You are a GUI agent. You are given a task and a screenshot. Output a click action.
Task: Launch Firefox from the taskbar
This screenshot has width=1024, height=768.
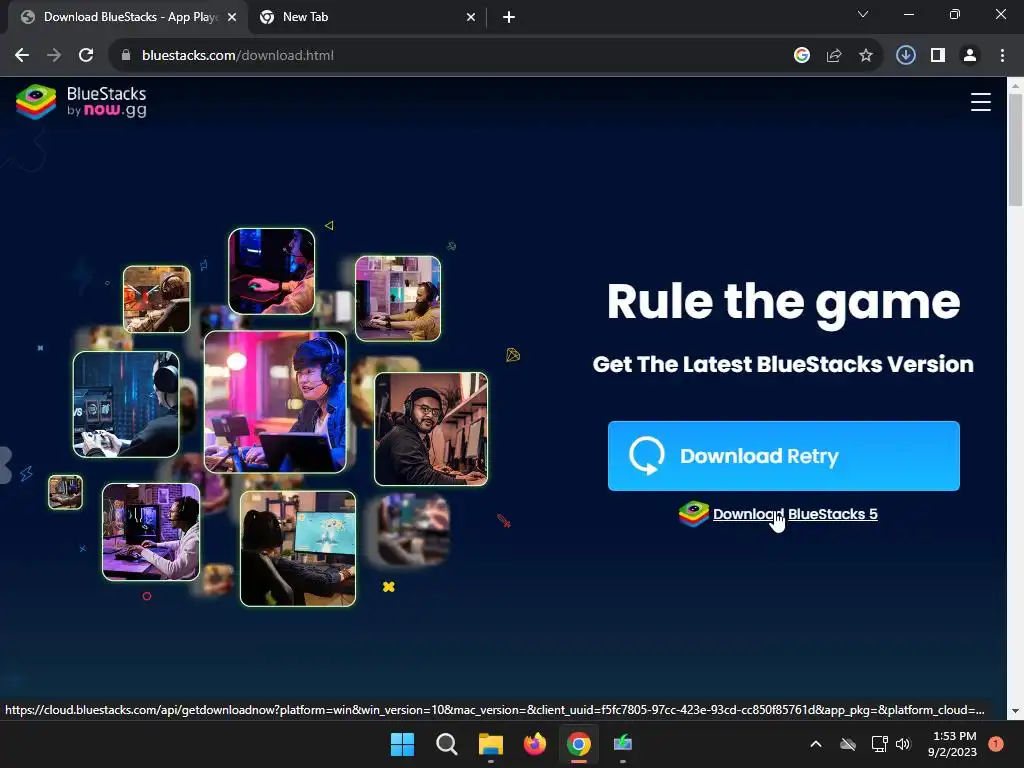pos(535,744)
